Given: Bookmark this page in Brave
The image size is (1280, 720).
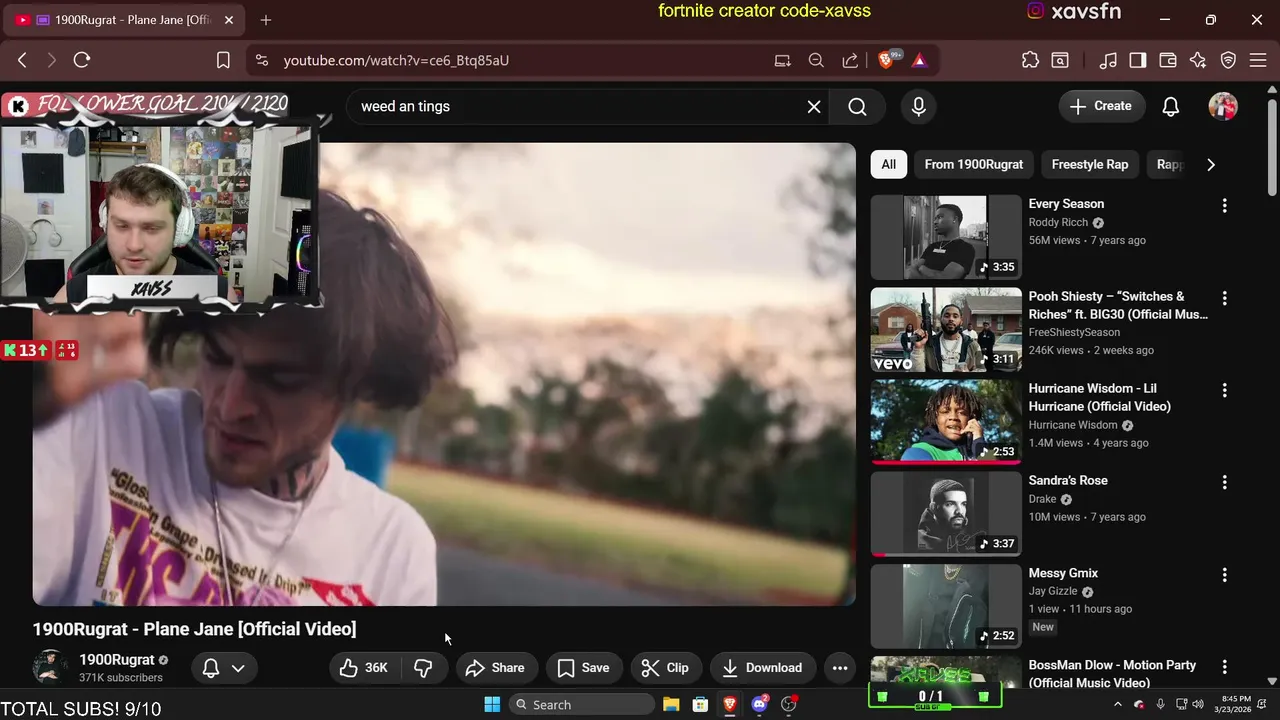Looking at the screenshot, I should [224, 60].
